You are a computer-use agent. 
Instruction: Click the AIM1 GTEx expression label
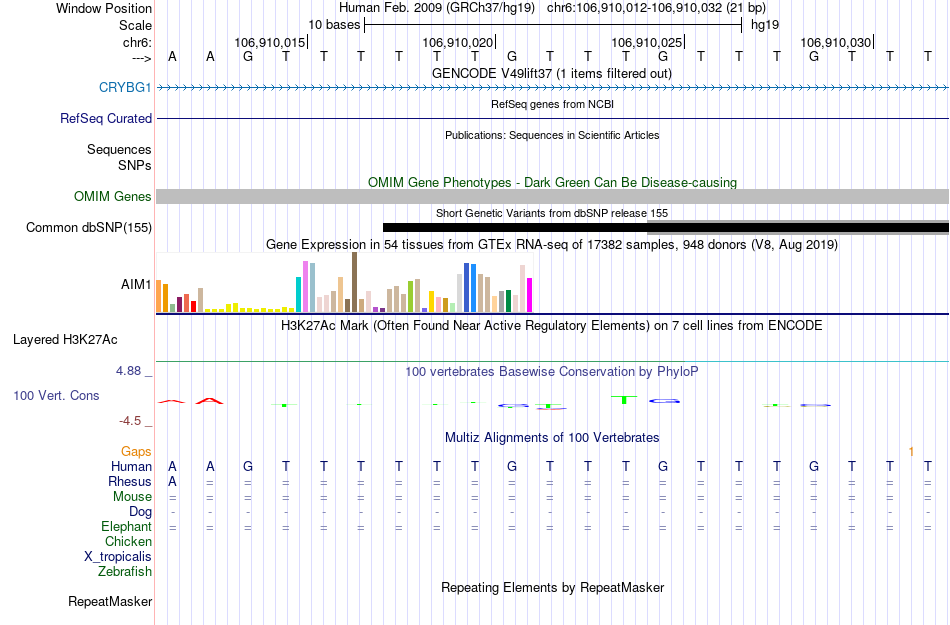[136, 284]
